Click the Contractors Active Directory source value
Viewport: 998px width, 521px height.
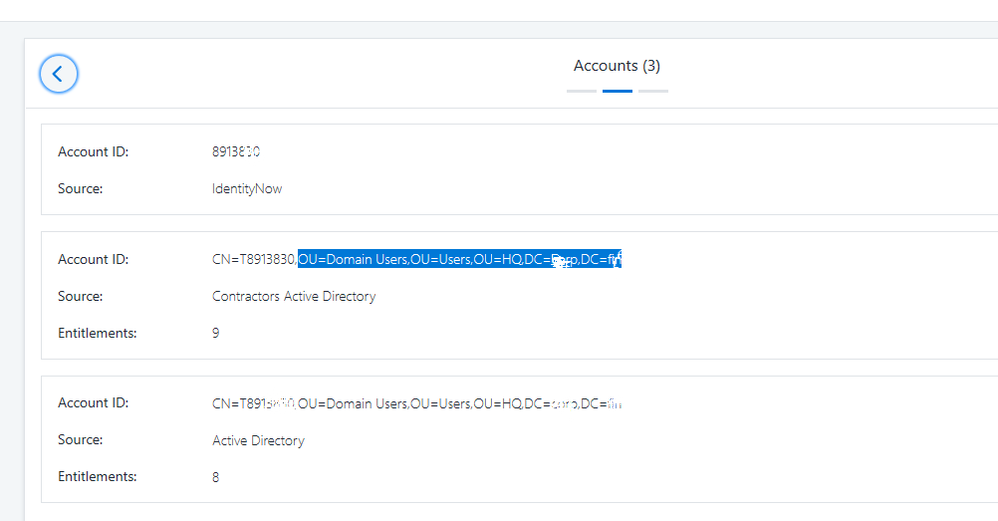tap(294, 296)
